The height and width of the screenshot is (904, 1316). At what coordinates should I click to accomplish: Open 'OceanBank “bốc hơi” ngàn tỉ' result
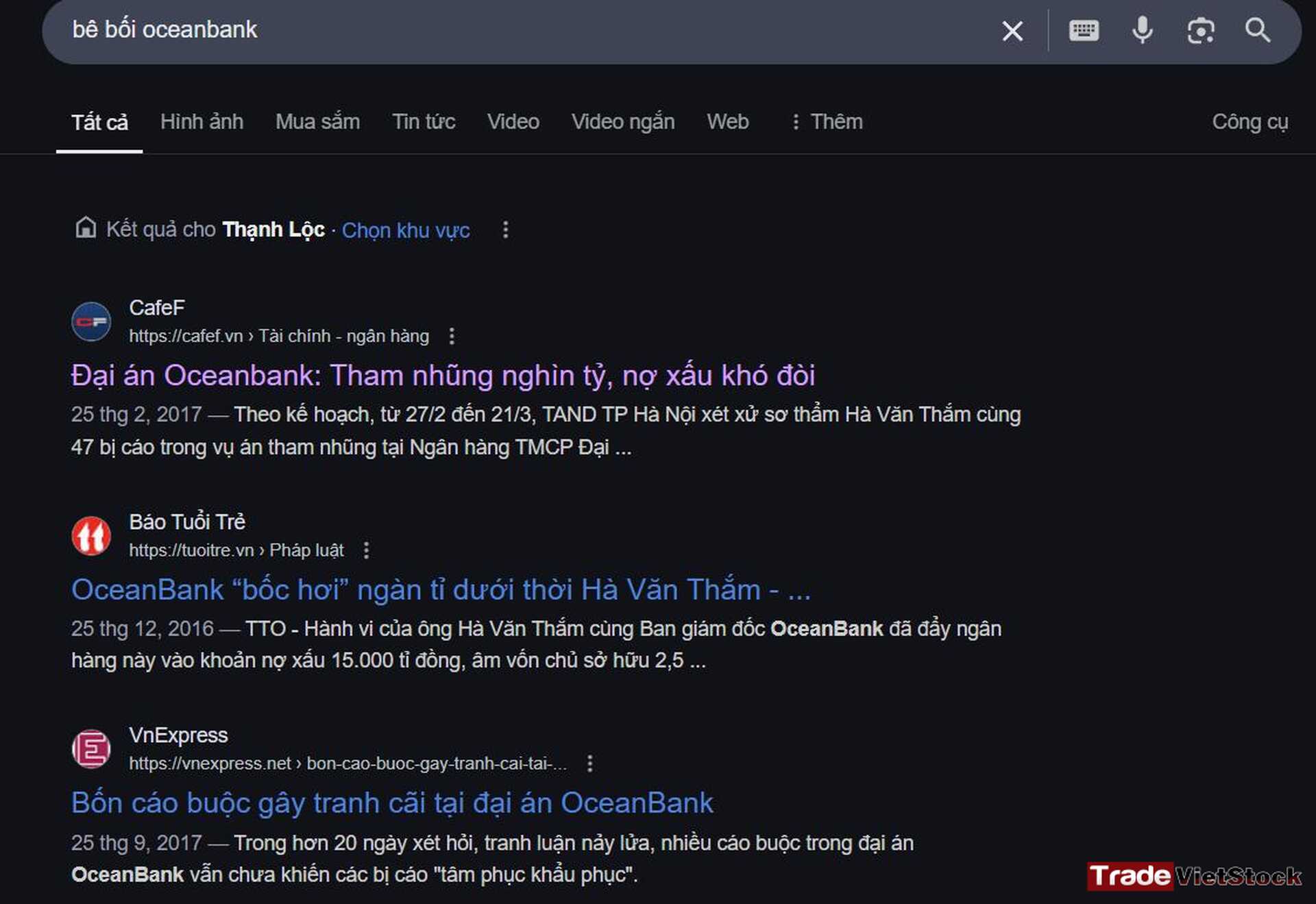pos(441,589)
